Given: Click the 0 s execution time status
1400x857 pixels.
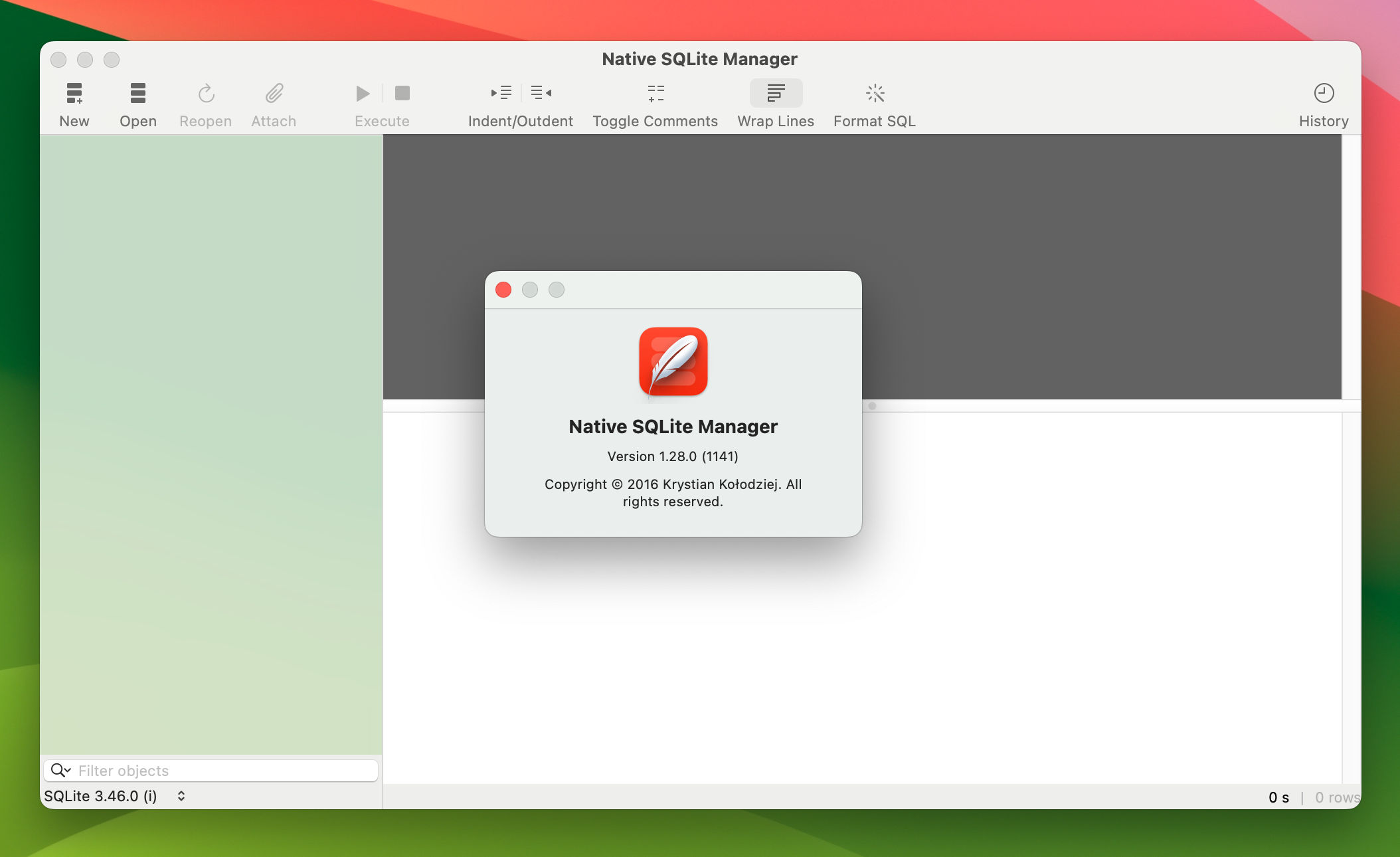Looking at the screenshot, I should pyautogui.click(x=1278, y=797).
